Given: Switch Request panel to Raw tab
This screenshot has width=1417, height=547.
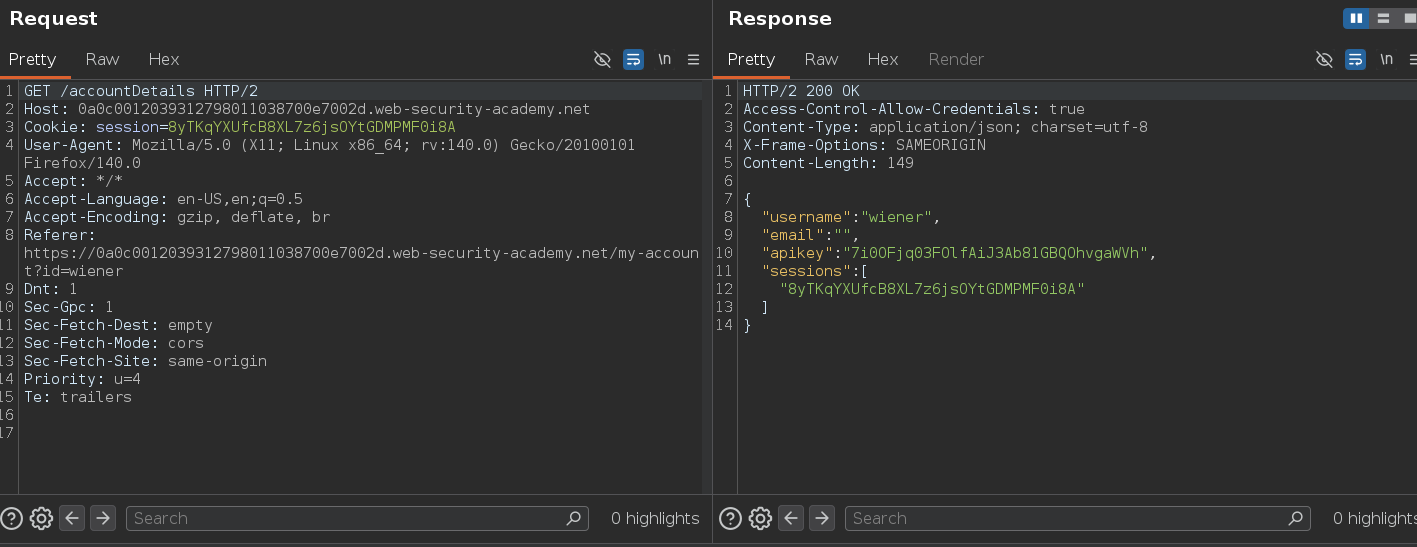Looking at the screenshot, I should pos(102,59).
